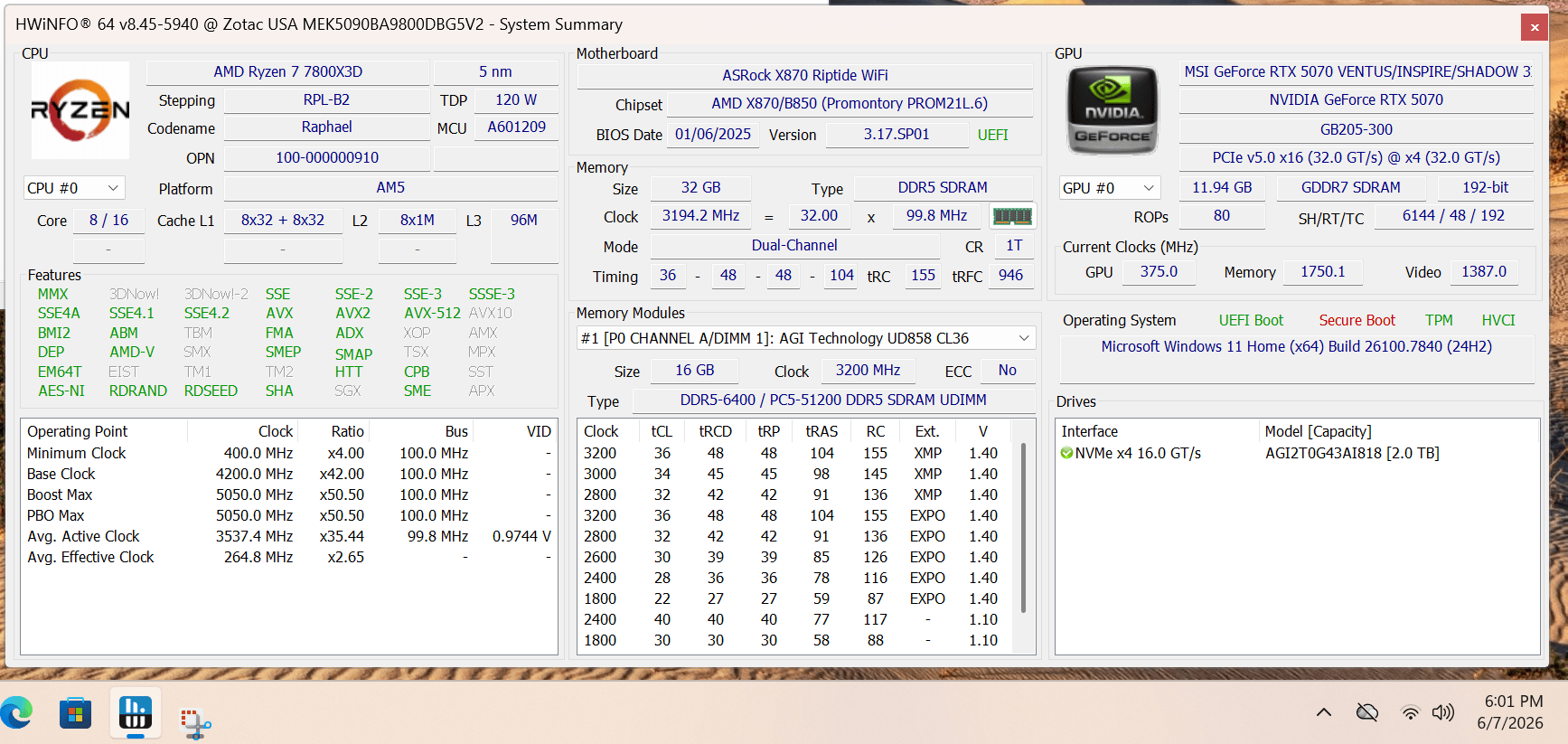The width and height of the screenshot is (1568, 744).
Task: Click the VRAM type GDDR7 SDRAM
Action: click(1351, 187)
